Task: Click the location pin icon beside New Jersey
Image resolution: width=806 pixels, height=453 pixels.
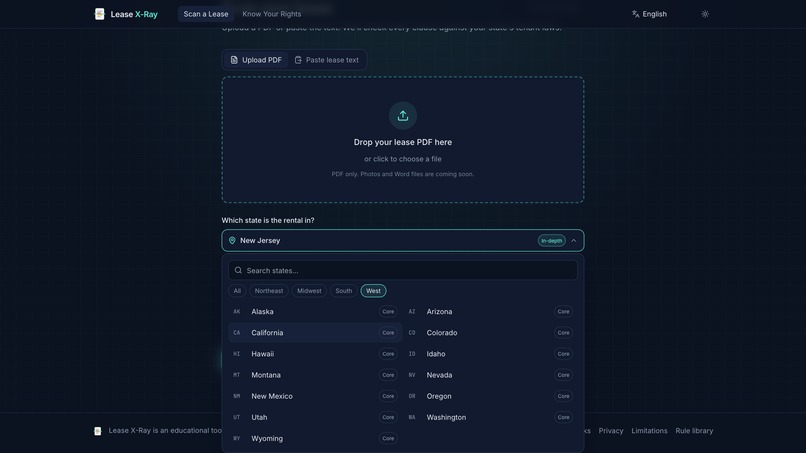Action: [x=232, y=240]
